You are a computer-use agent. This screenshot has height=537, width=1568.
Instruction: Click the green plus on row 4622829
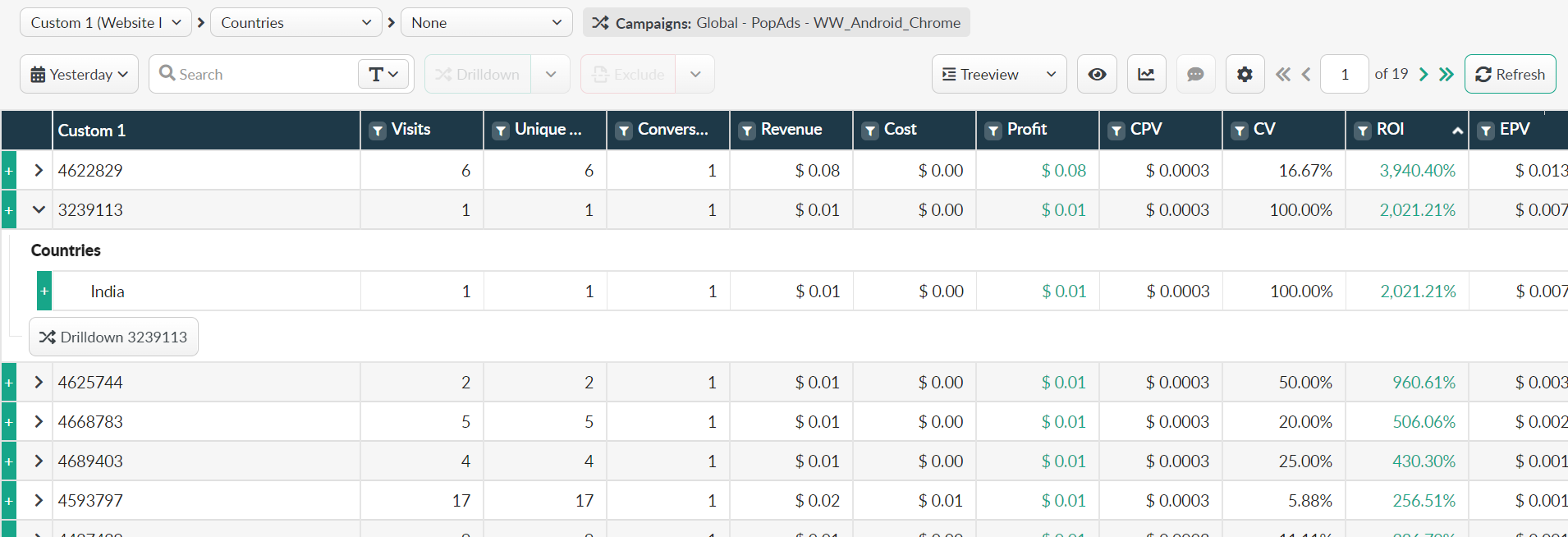point(9,171)
